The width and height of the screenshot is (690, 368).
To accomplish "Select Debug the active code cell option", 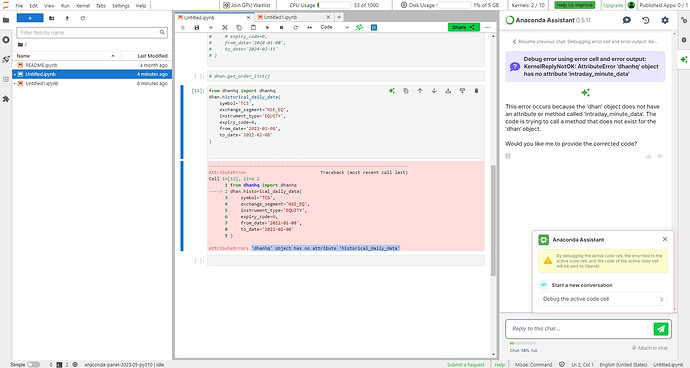I will (603, 299).
